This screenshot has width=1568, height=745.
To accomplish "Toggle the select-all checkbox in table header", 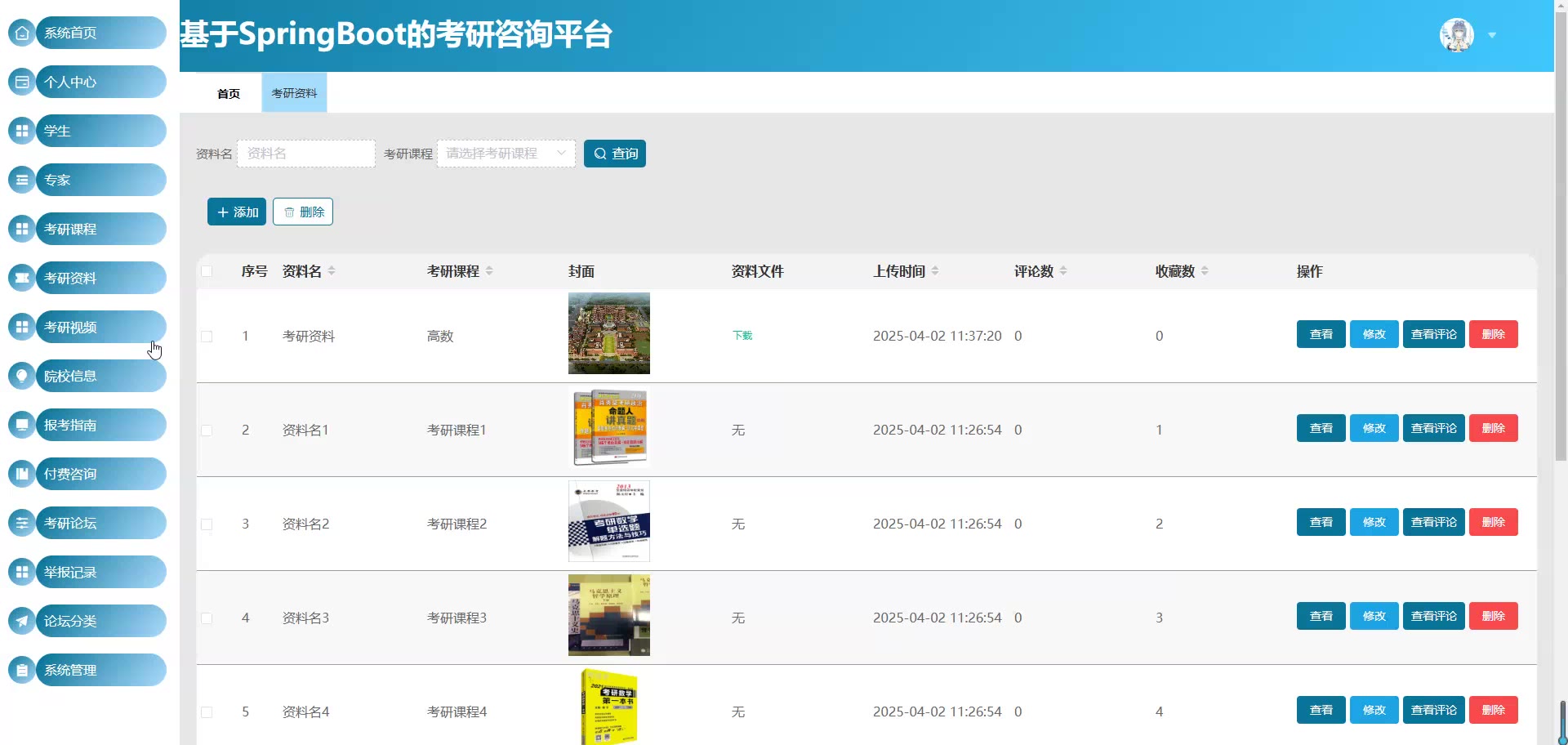I will [207, 271].
